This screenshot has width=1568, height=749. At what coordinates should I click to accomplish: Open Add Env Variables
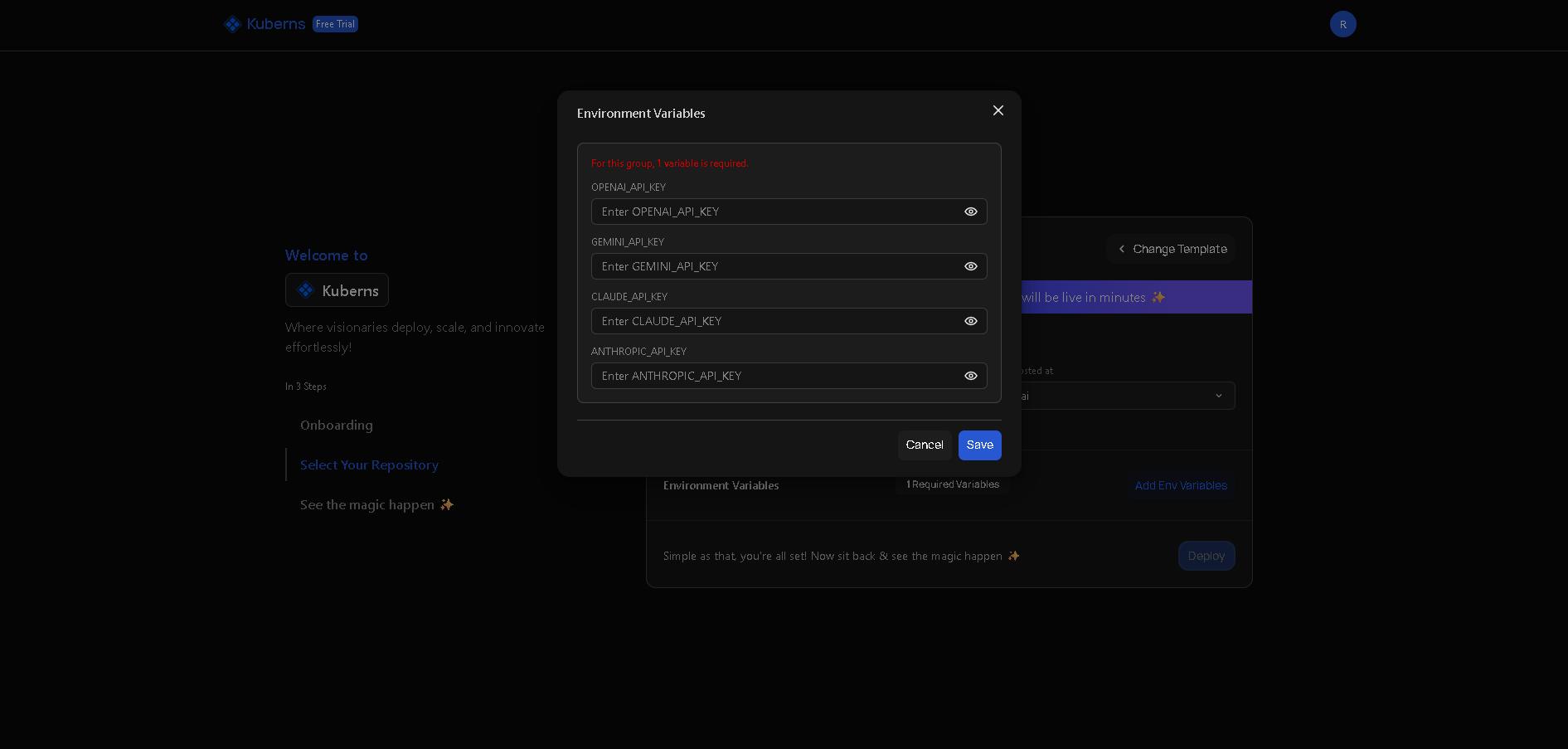[1180, 485]
